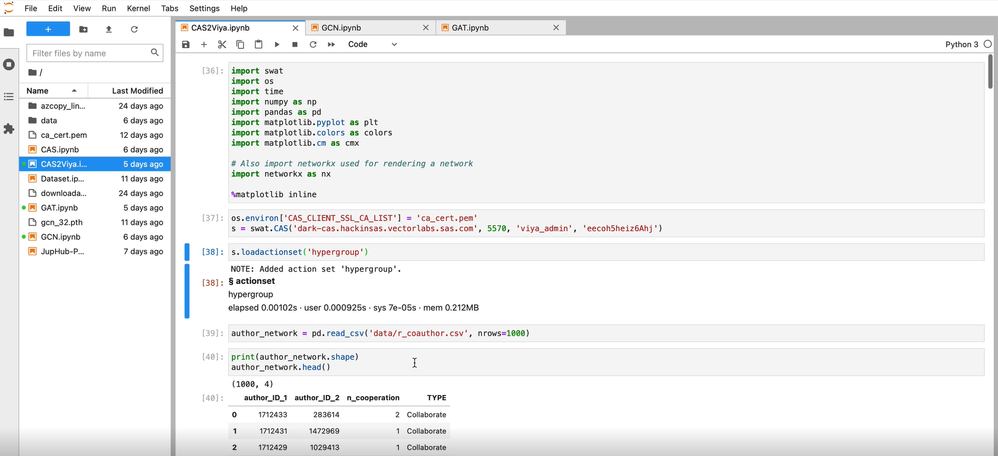Click the upload files icon in file browser
The width and height of the screenshot is (998, 456).
pyautogui.click(x=109, y=29)
